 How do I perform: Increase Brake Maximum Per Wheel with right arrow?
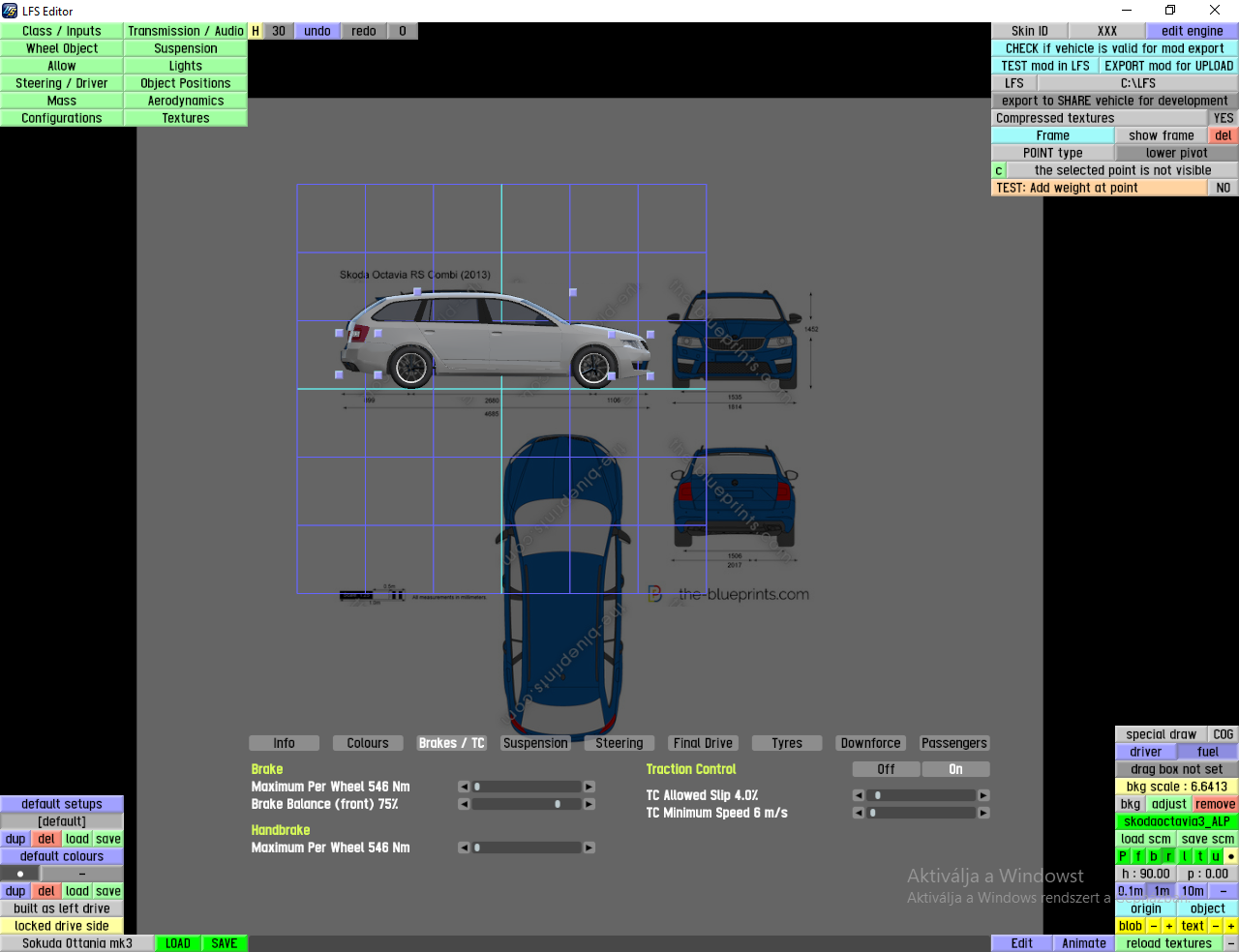point(589,787)
